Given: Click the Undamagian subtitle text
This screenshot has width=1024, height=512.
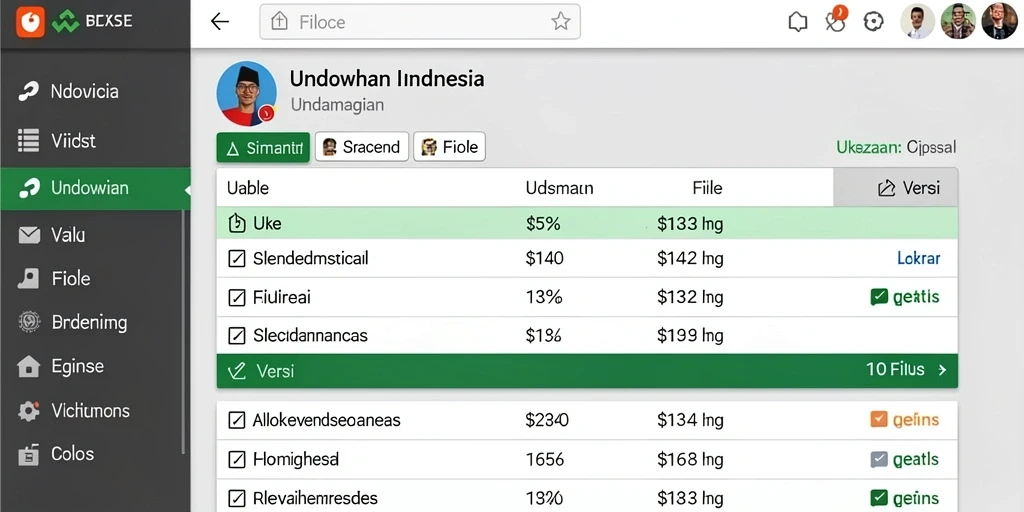Looking at the screenshot, I should click(337, 104).
